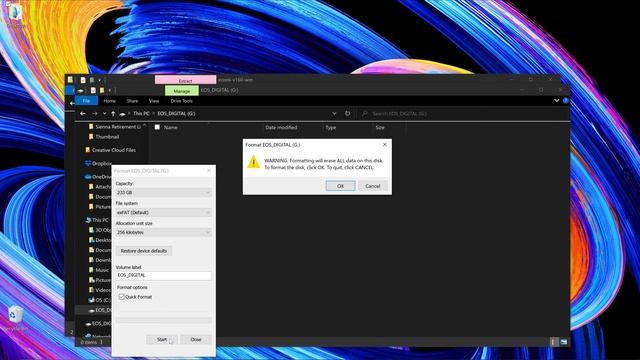Open the File system dropdown showing exFAT

tap(163, 212)
